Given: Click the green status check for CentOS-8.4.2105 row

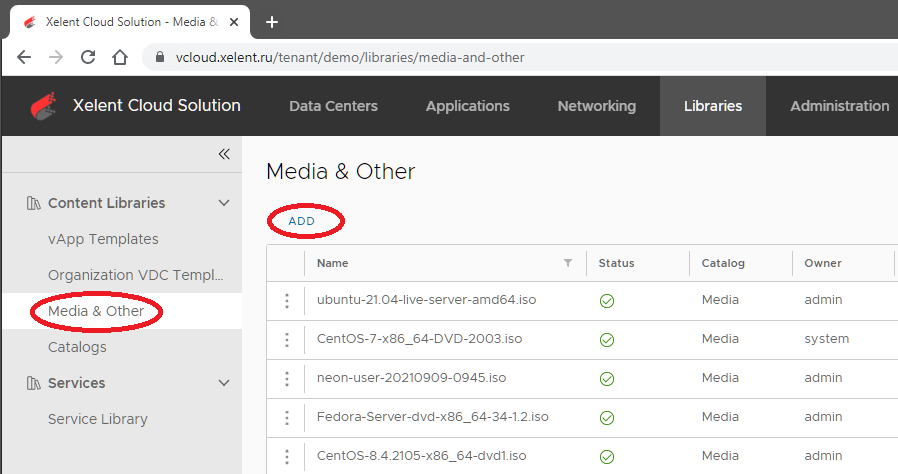Looking at the screenshot, I should pos(606,456).
